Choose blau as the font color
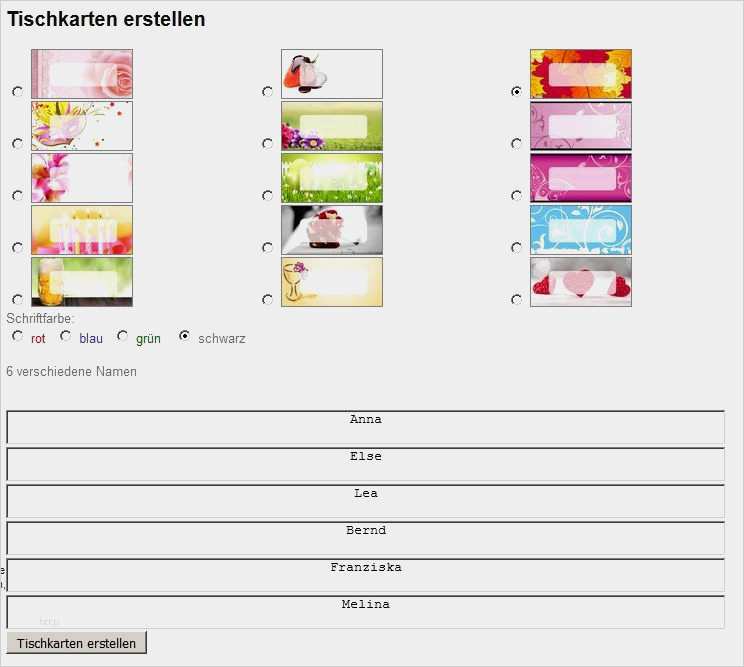The width and height of the screenshot is (744, 667). pos(66,337)
